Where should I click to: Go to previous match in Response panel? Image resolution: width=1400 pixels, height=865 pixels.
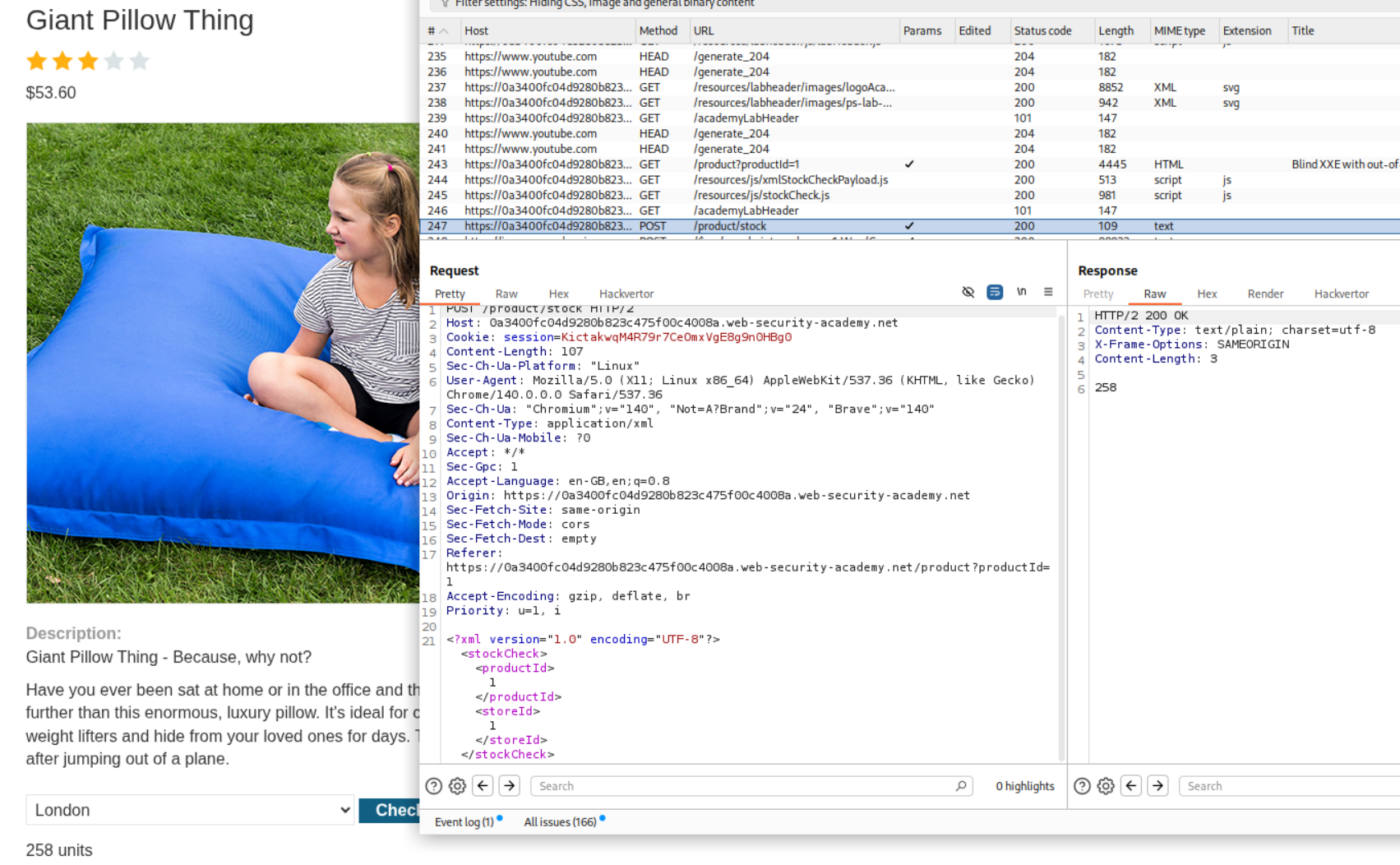click(x=1131, y=786)
